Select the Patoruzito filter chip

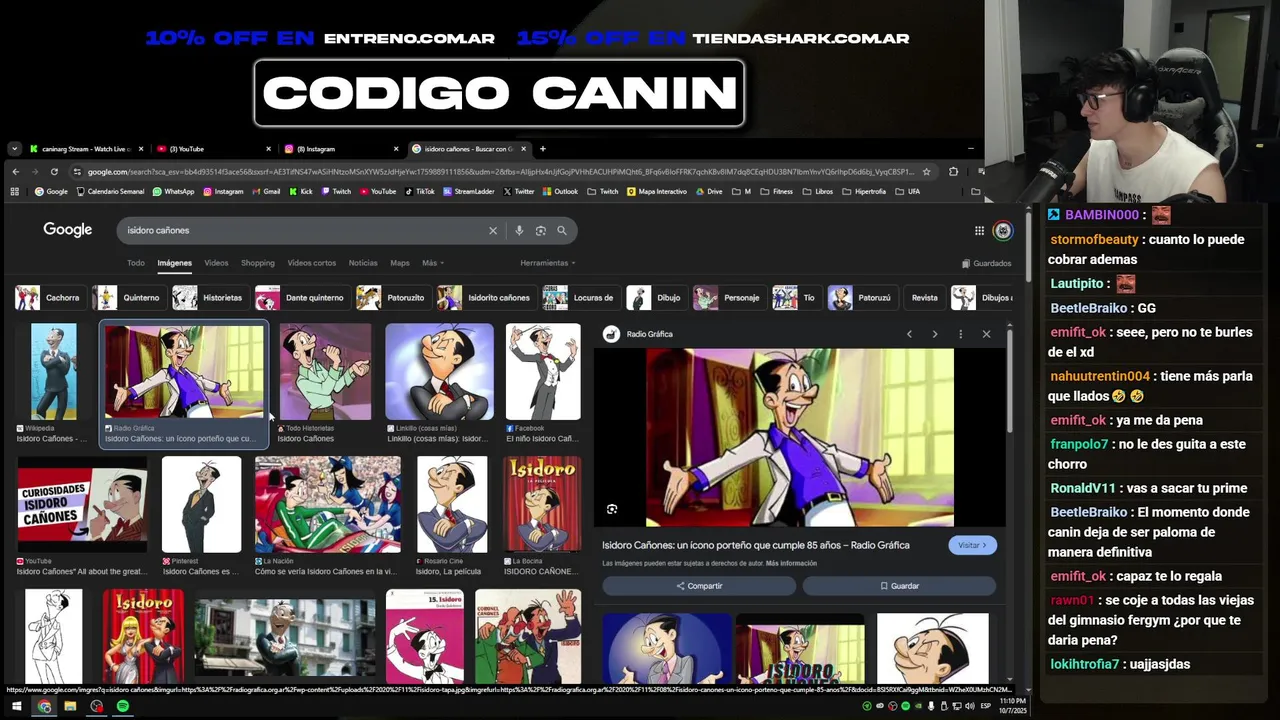pyautogui.click(x=392, y=297)
